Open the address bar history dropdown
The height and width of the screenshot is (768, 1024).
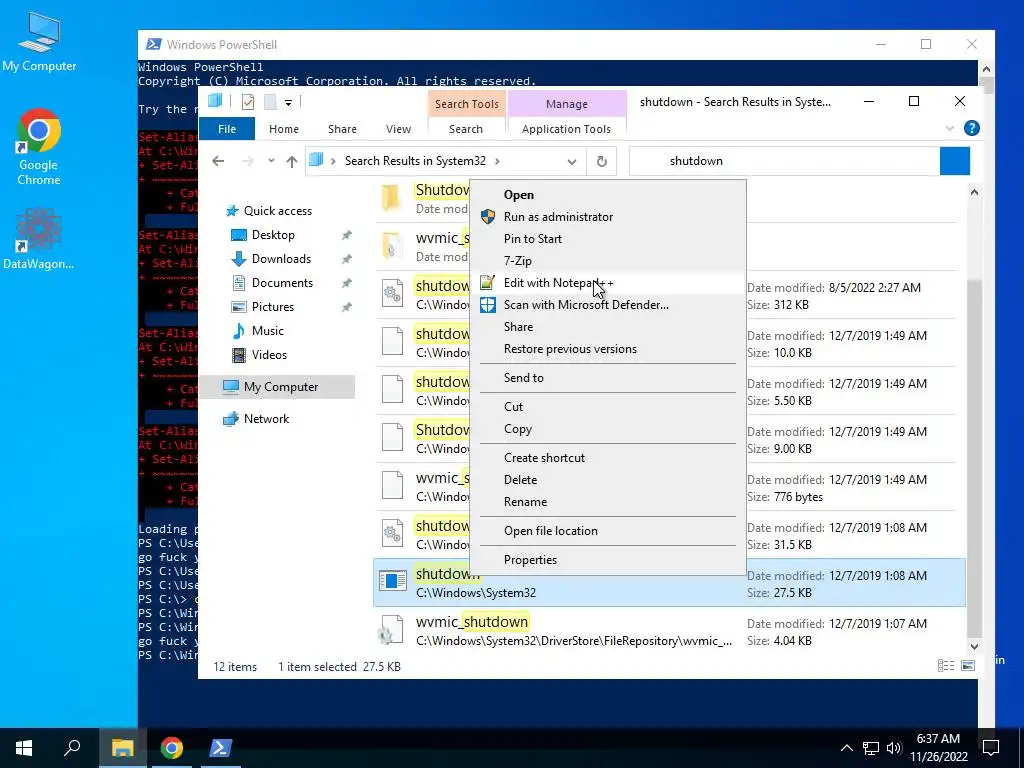[x=571, y=161]
